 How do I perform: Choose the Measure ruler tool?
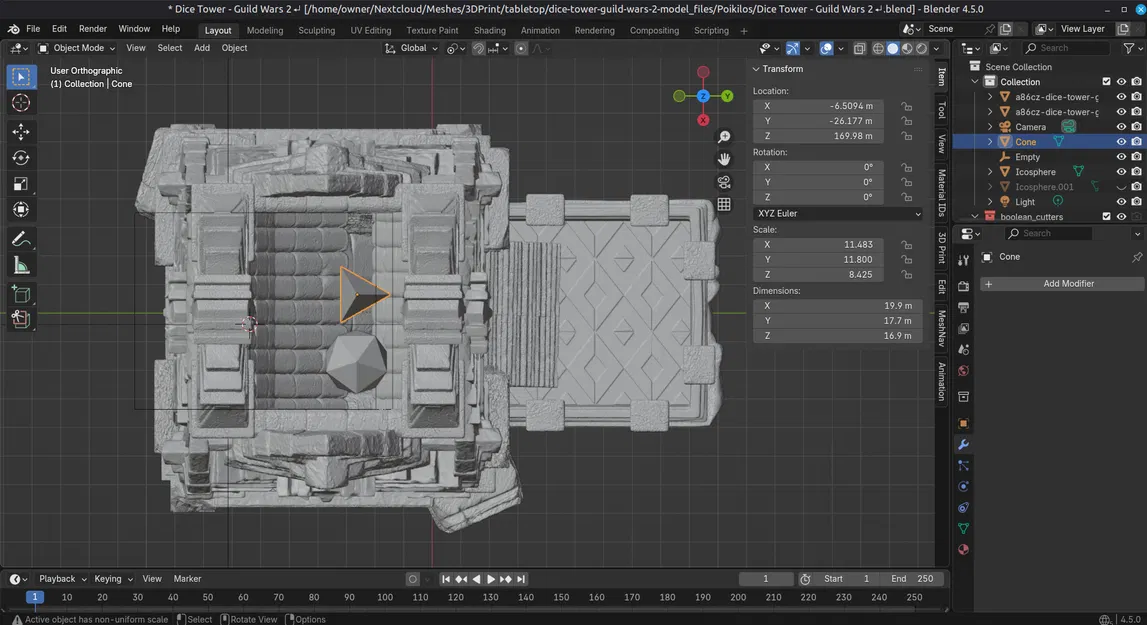(20, 265)
